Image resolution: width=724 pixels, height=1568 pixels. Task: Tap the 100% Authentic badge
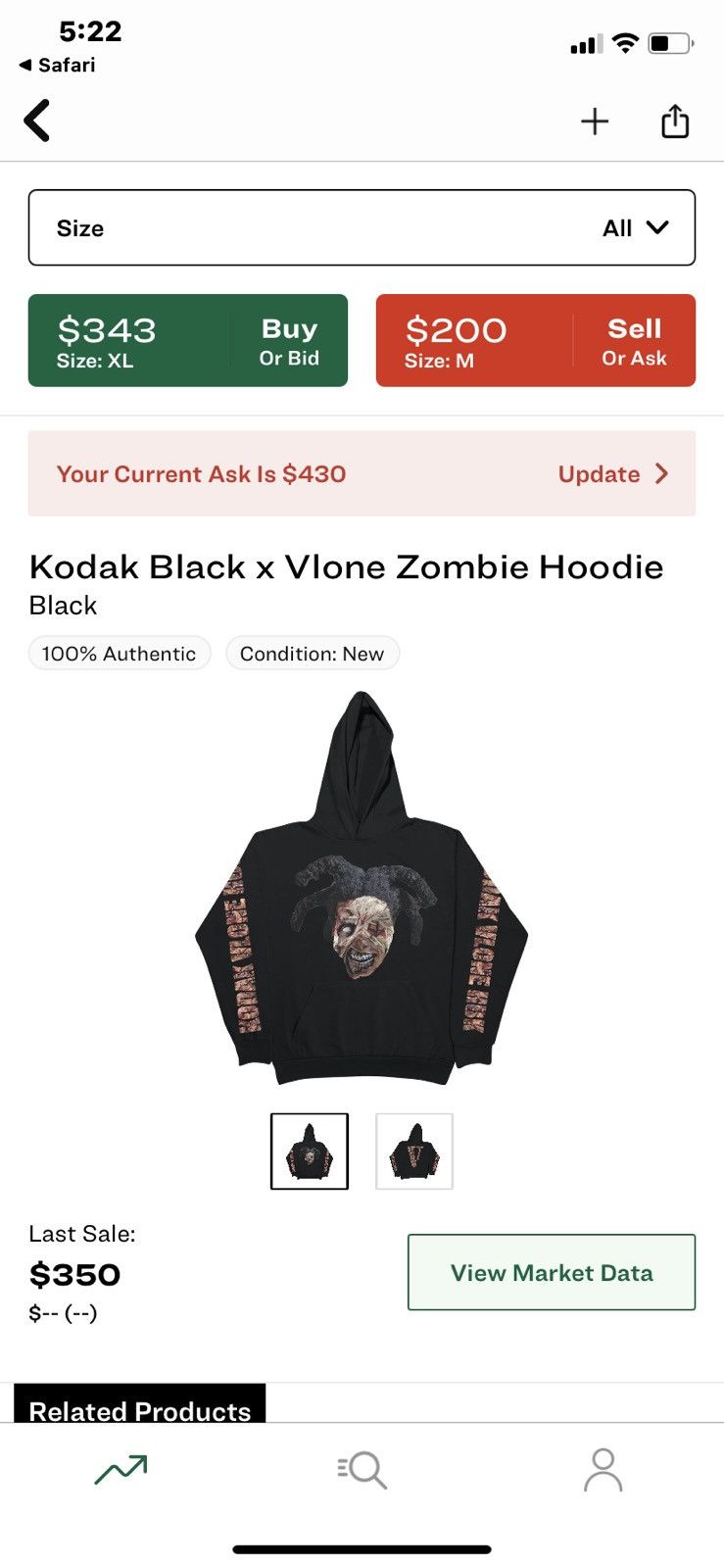pos(120,654)
